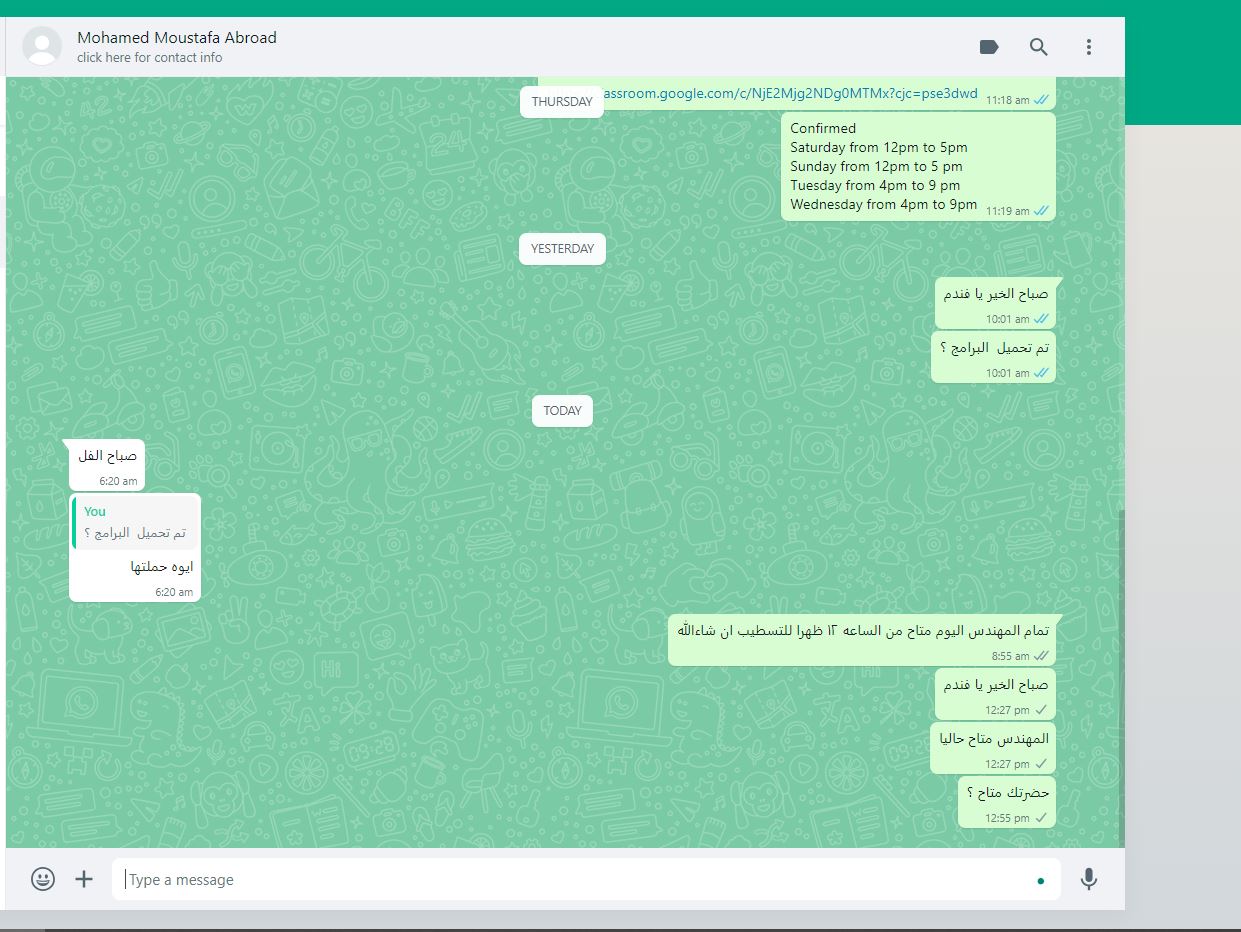The height and width of the screenshot is (932, 1241).
Task: Click the YESTERDAY date badge
Action: (562, 249)
